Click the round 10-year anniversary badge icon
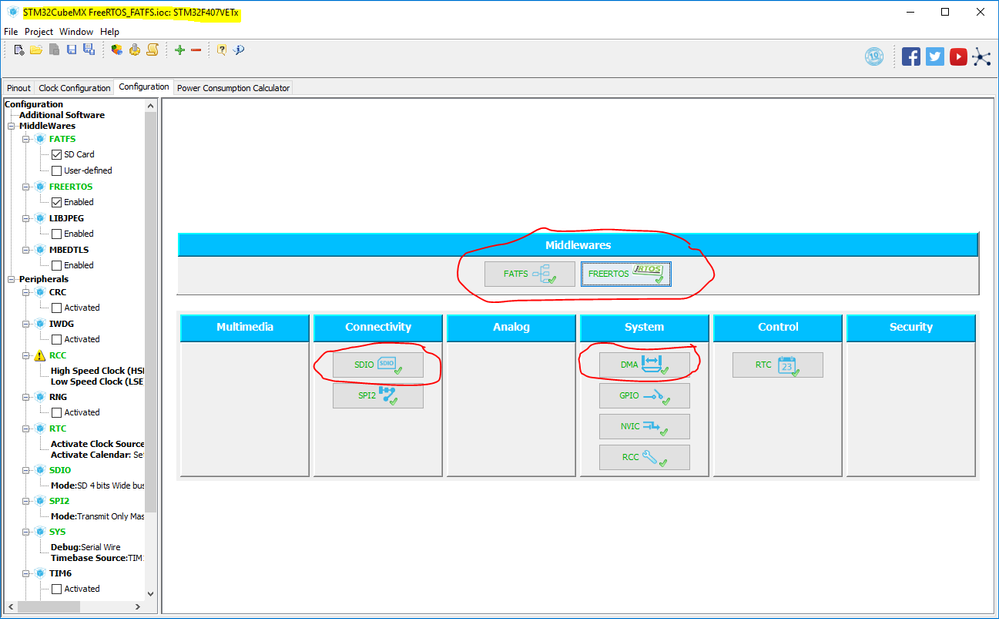 pyautogui.click(x=874, y=57)
